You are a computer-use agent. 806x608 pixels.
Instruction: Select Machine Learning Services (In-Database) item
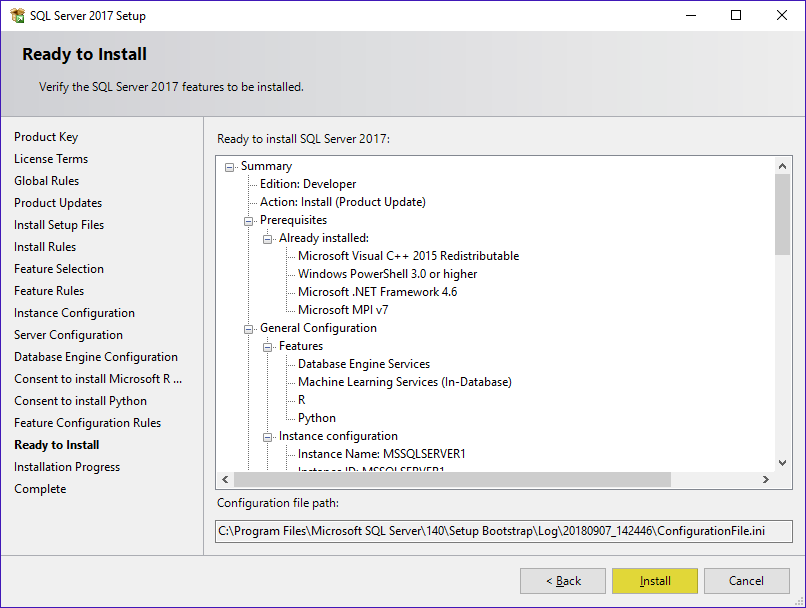405,382
